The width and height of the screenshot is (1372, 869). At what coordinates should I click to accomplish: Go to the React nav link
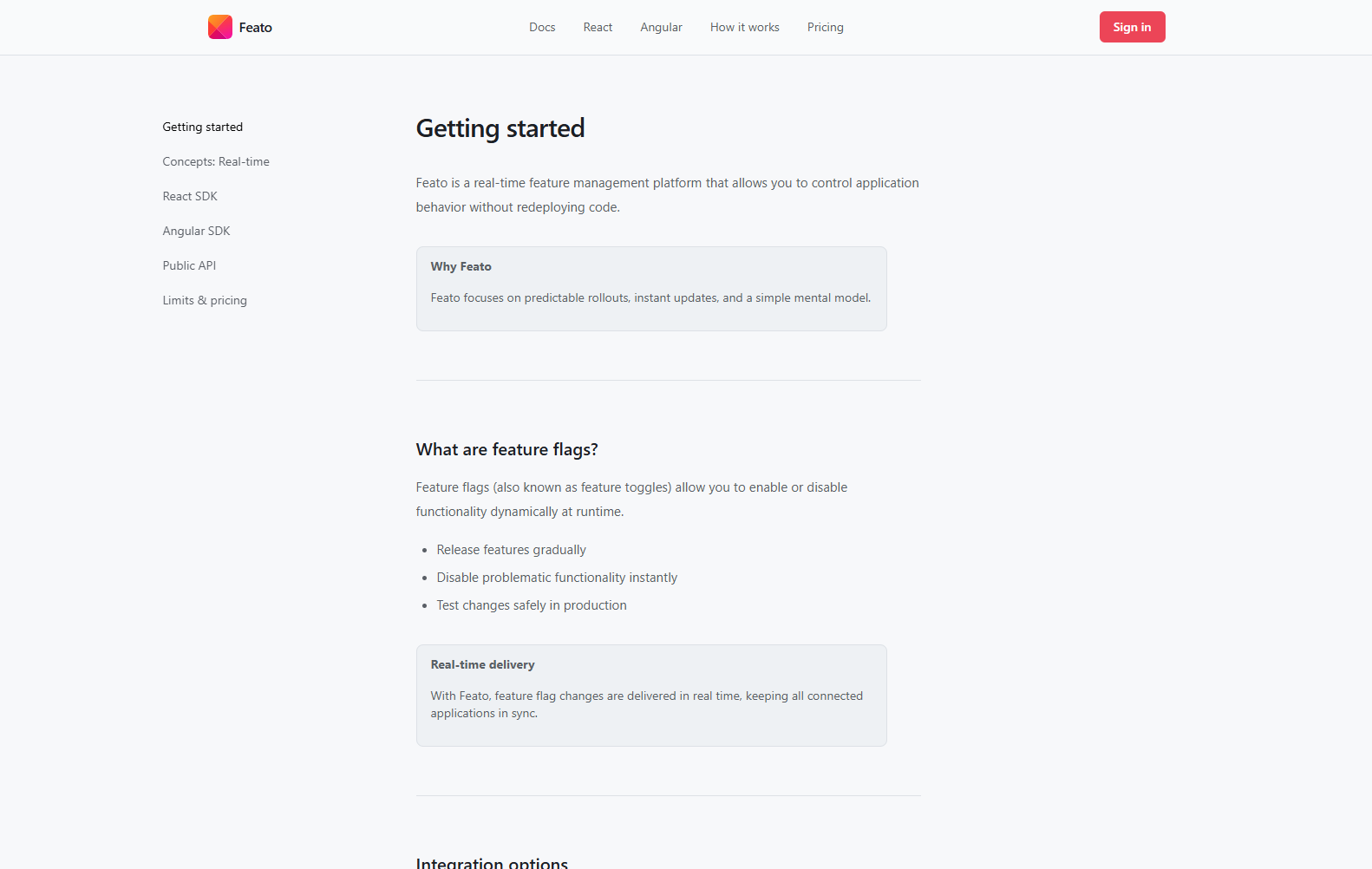tap(598, 27)
